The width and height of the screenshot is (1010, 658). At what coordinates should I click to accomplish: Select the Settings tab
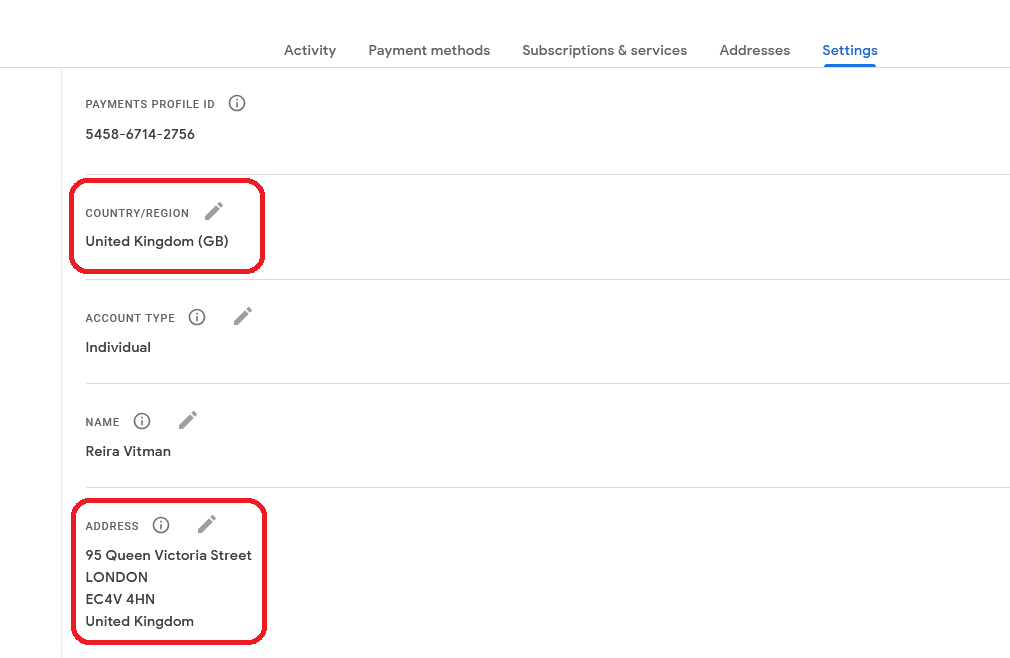tap(850, 50)
